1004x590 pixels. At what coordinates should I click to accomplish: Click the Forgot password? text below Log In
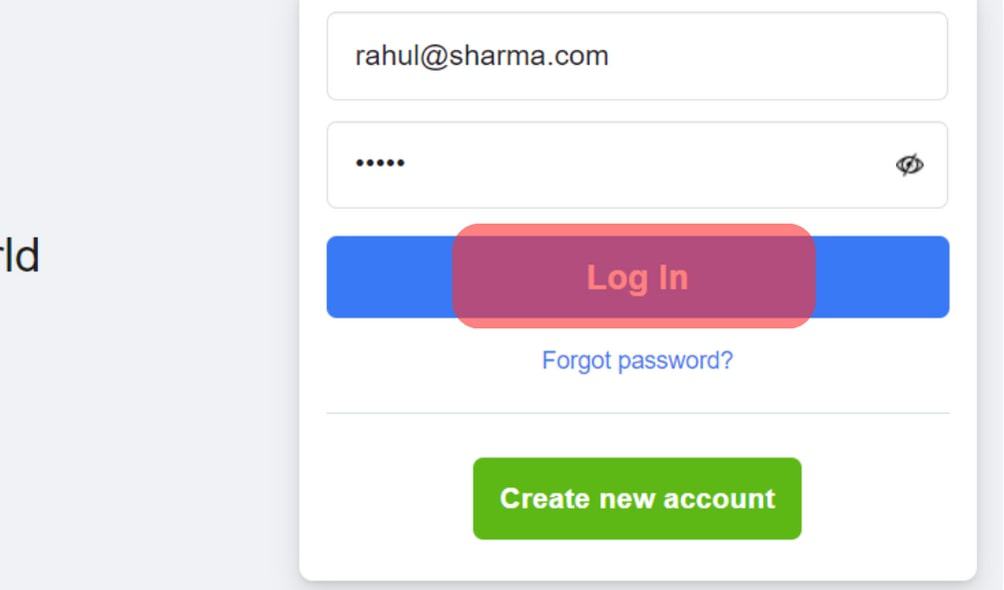[637, 361]
